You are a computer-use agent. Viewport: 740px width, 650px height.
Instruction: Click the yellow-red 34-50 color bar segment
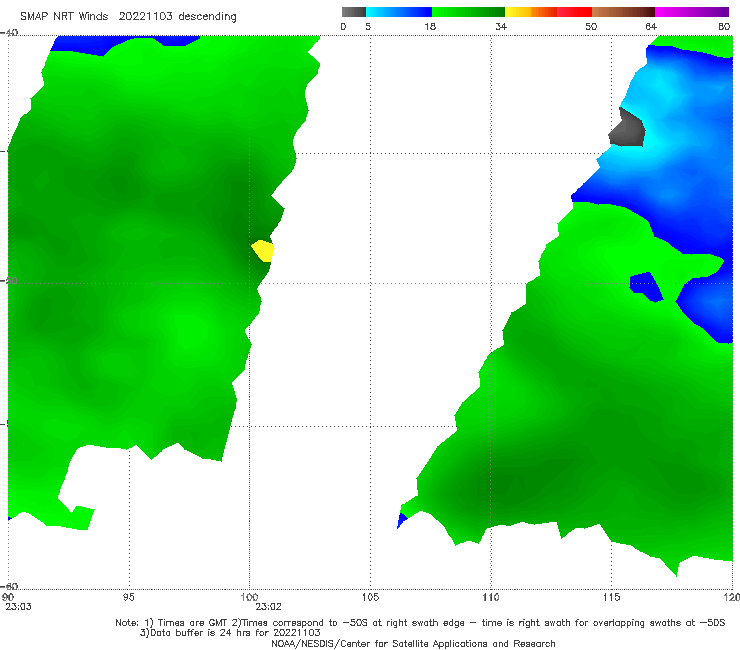click(548, 12)
